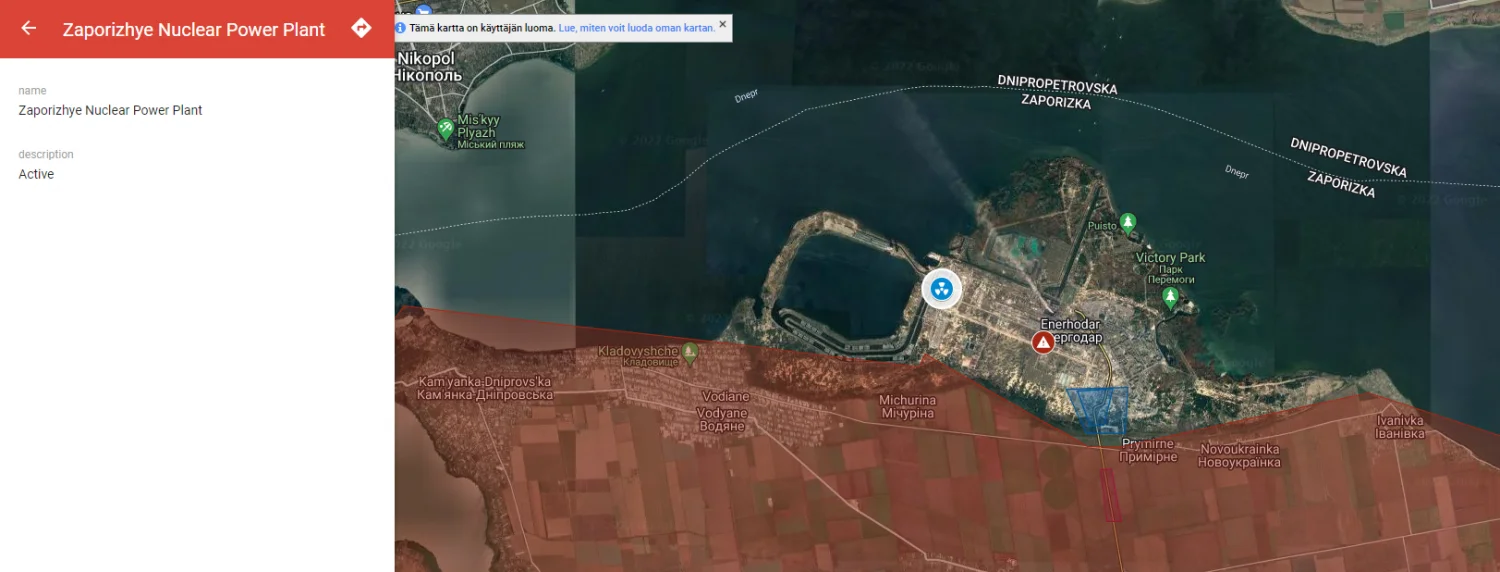Click the green Puisto park marker

click(1128, 221)
